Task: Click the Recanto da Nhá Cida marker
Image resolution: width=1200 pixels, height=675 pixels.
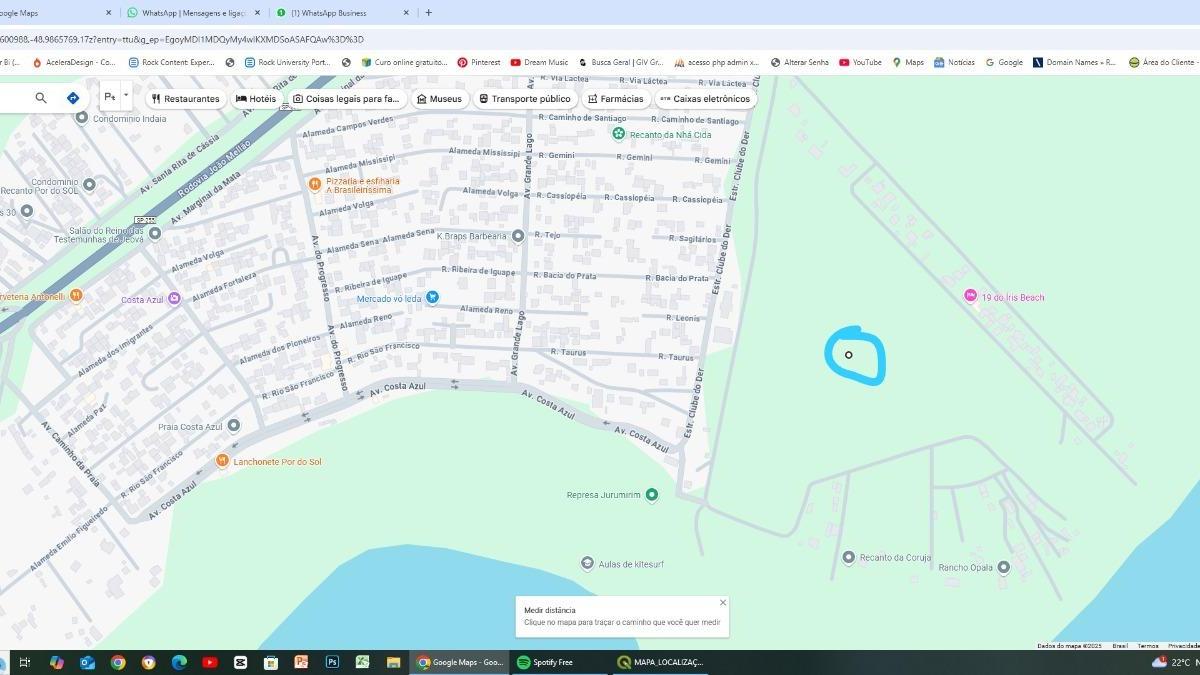Action: (x=619, y=134)
